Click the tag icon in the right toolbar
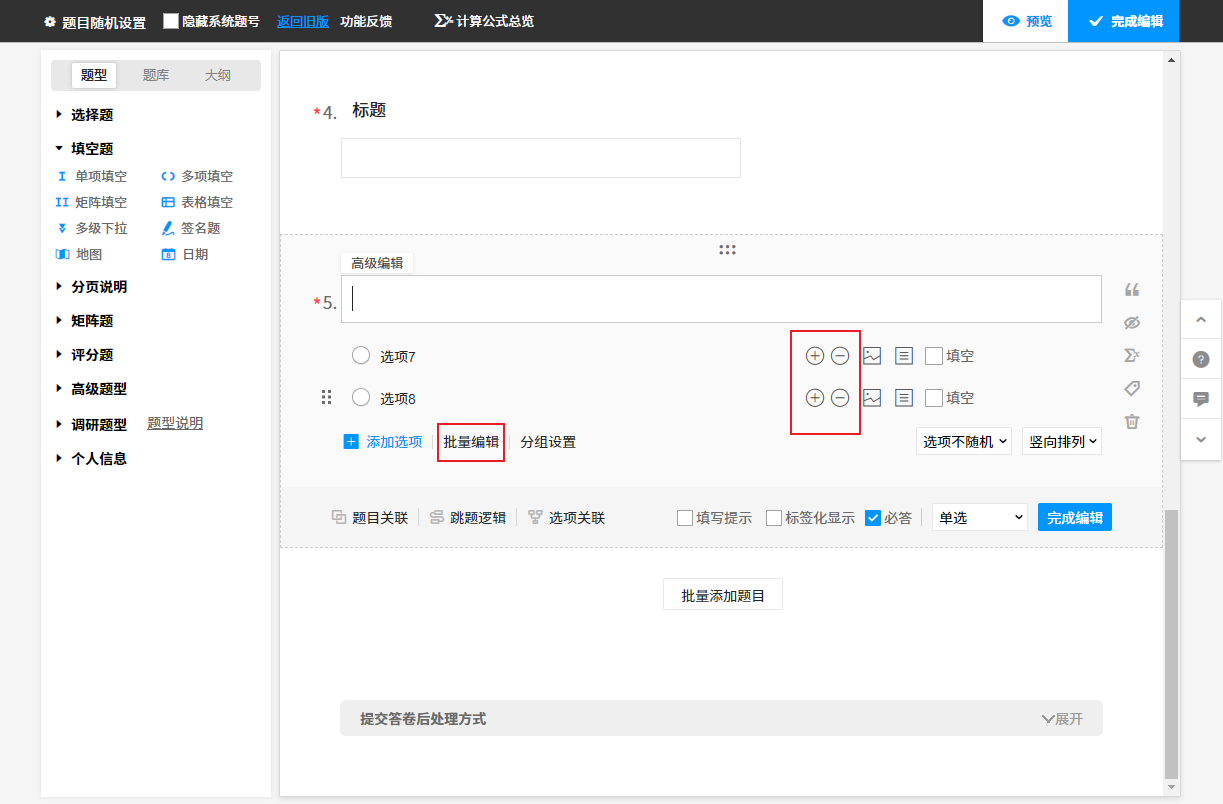This screenshot has height=804, width=1223. pos(1132,388)
